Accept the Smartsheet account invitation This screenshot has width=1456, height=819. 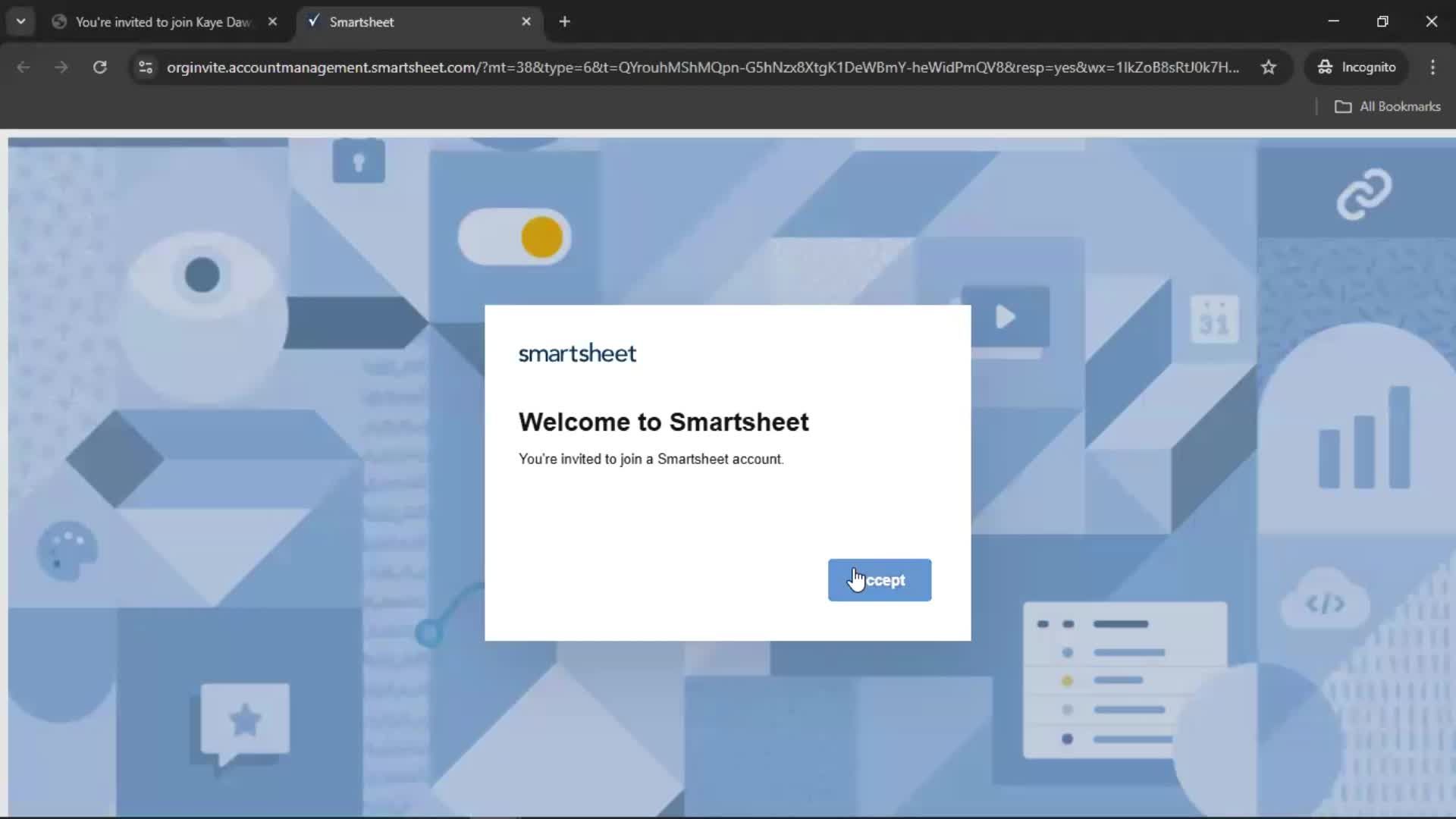pos(879,580)
